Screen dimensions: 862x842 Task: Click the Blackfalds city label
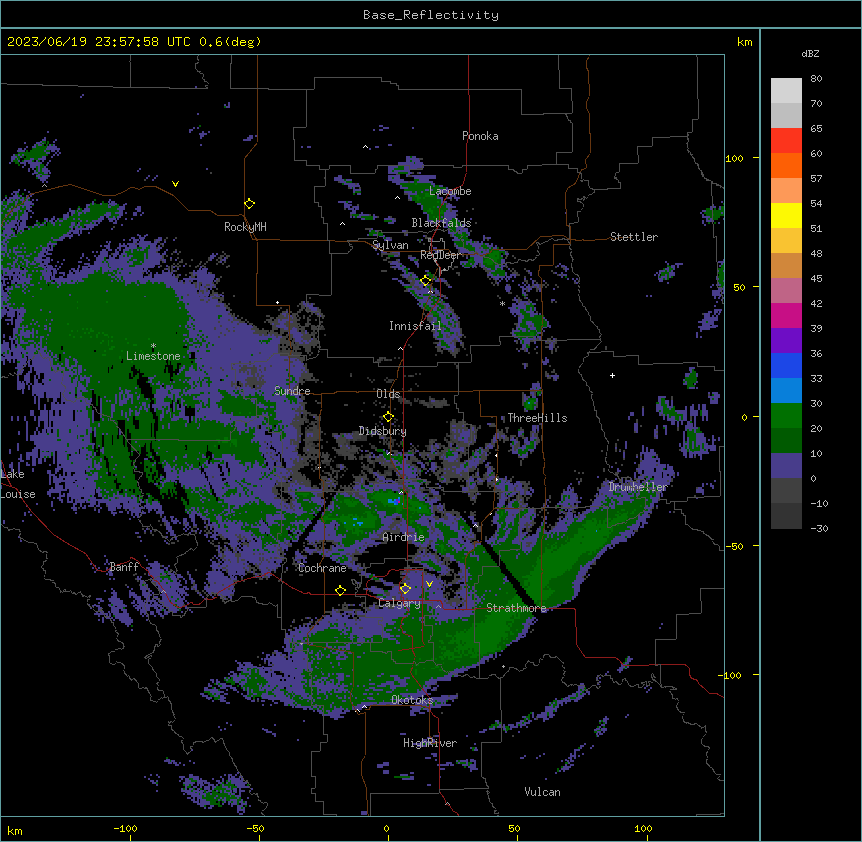click(x=441, y=223)
